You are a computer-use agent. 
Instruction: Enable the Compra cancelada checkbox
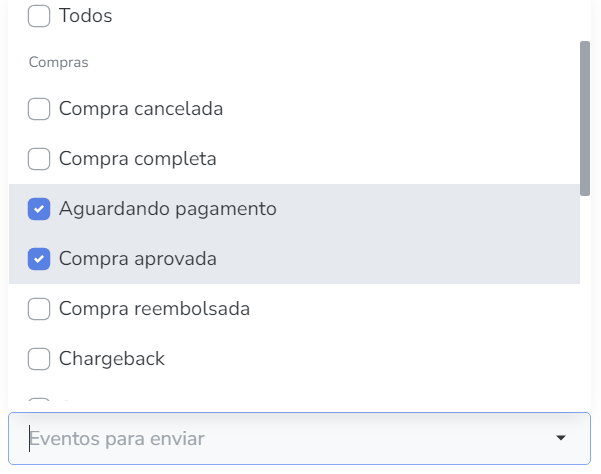[x=39, y=109]
